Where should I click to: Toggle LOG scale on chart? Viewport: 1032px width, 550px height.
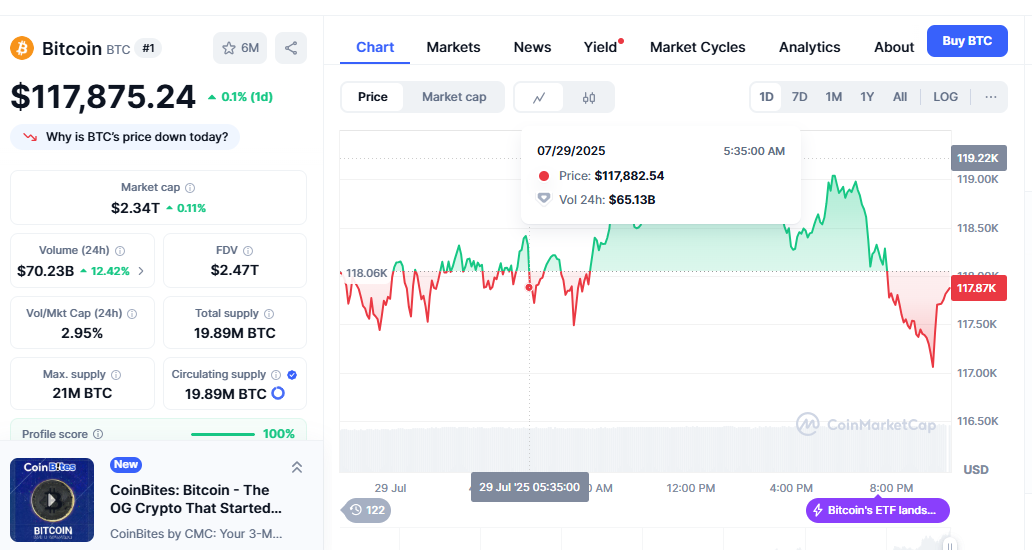[946, 97]
